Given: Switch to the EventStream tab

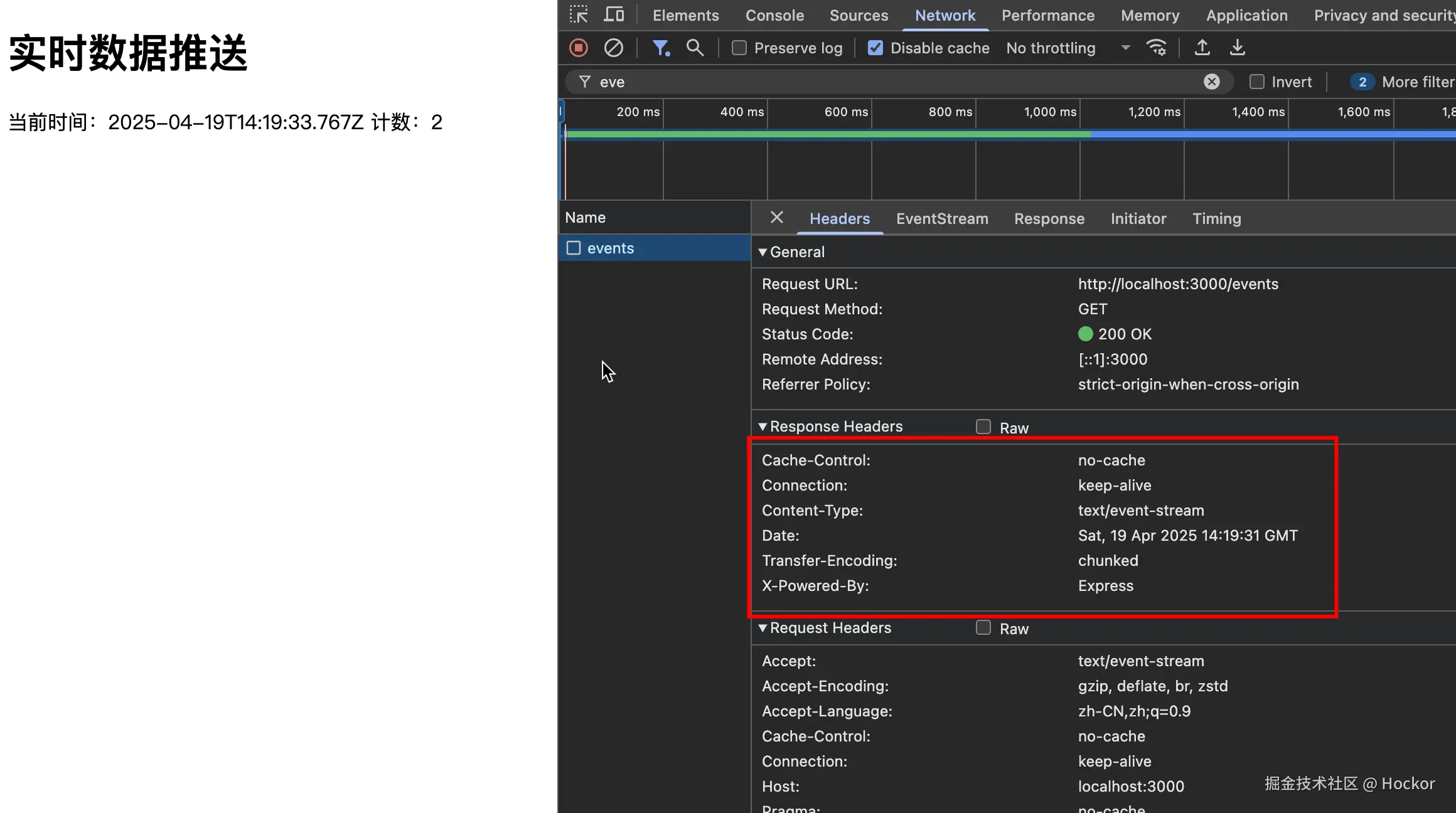Looking at the screenshot, I should point(941,218).
